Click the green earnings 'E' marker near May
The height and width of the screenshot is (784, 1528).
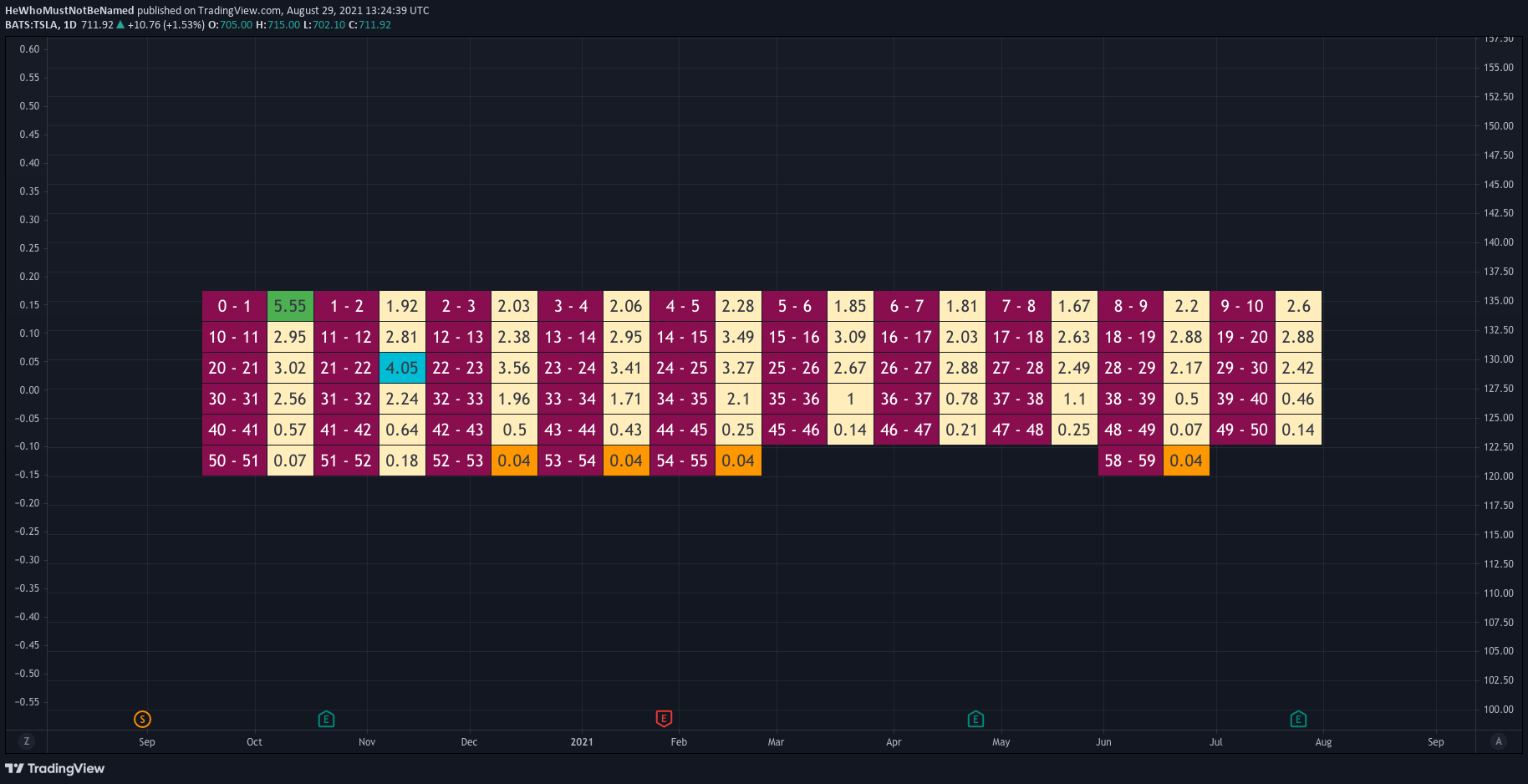pyautogui.click(x=975, y=719)
